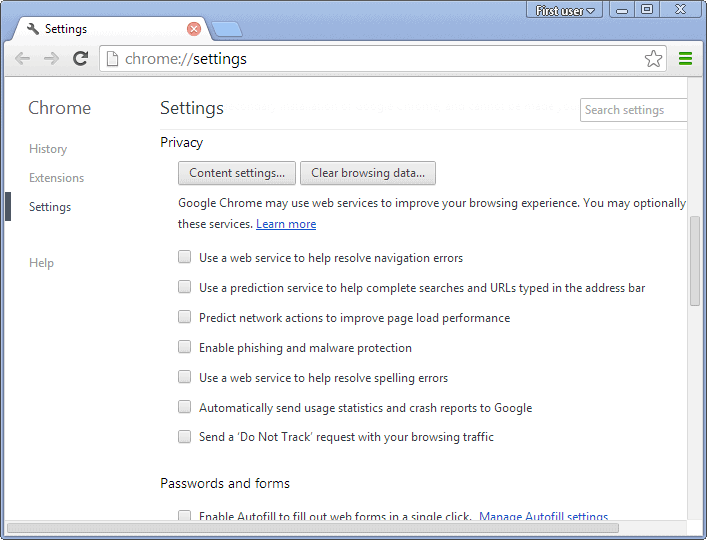Open Extensions from the sidebar
Image resolution: width=707 pixels, height=540 pixels.
(x=56, y=178)
